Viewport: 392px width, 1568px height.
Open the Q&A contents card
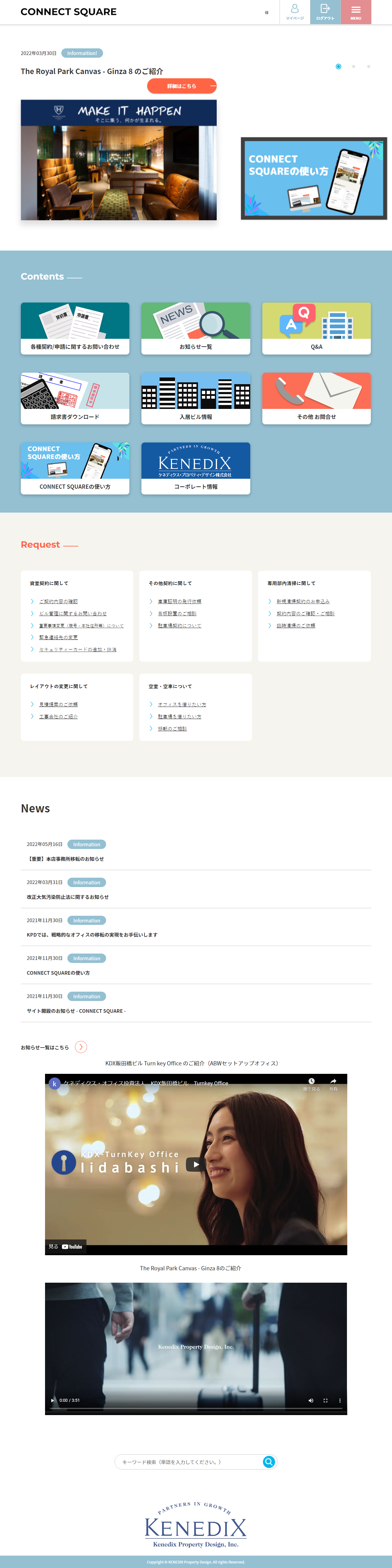coord(316,328)
